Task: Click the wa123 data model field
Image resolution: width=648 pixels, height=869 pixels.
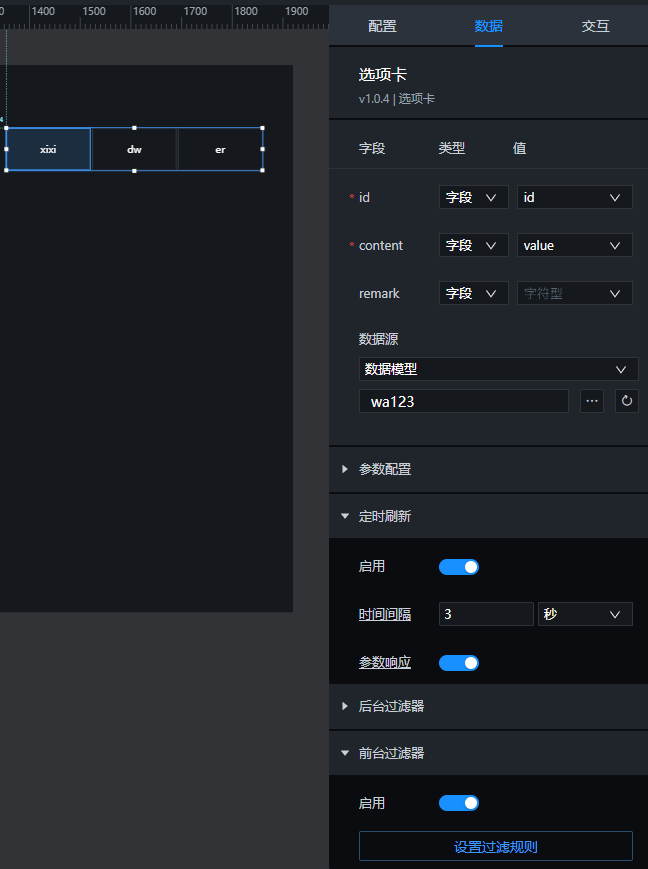Action: (x=463, y=402)
